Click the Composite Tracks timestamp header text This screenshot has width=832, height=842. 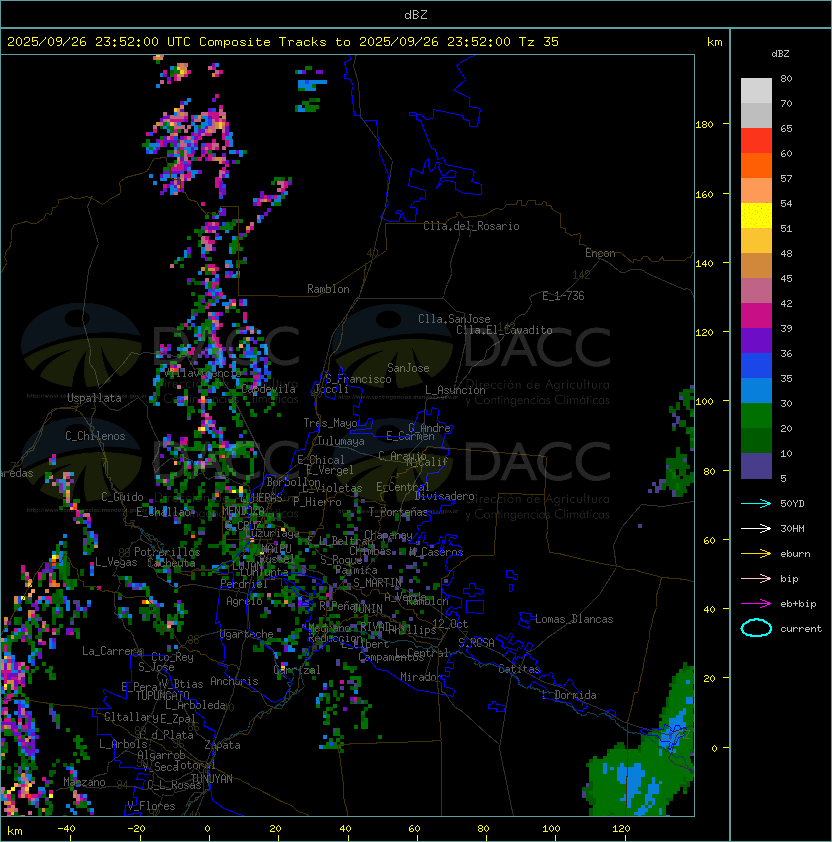pyautogui.click(x=283, y=42)
